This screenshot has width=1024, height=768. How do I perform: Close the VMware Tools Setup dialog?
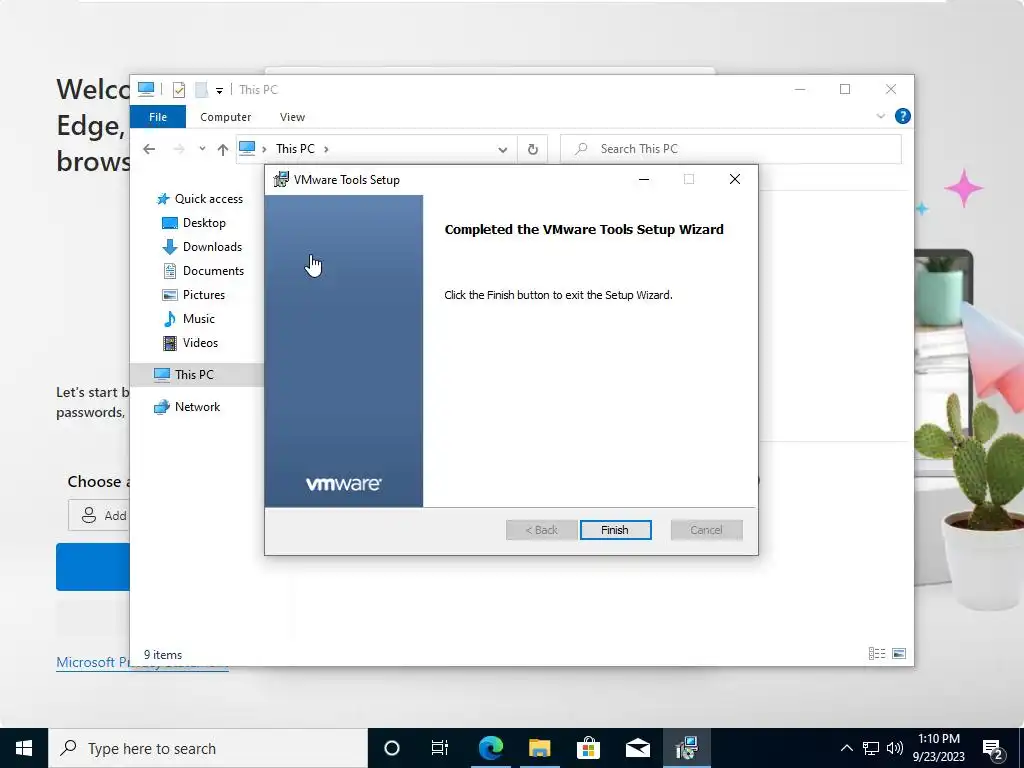[735, 180]
